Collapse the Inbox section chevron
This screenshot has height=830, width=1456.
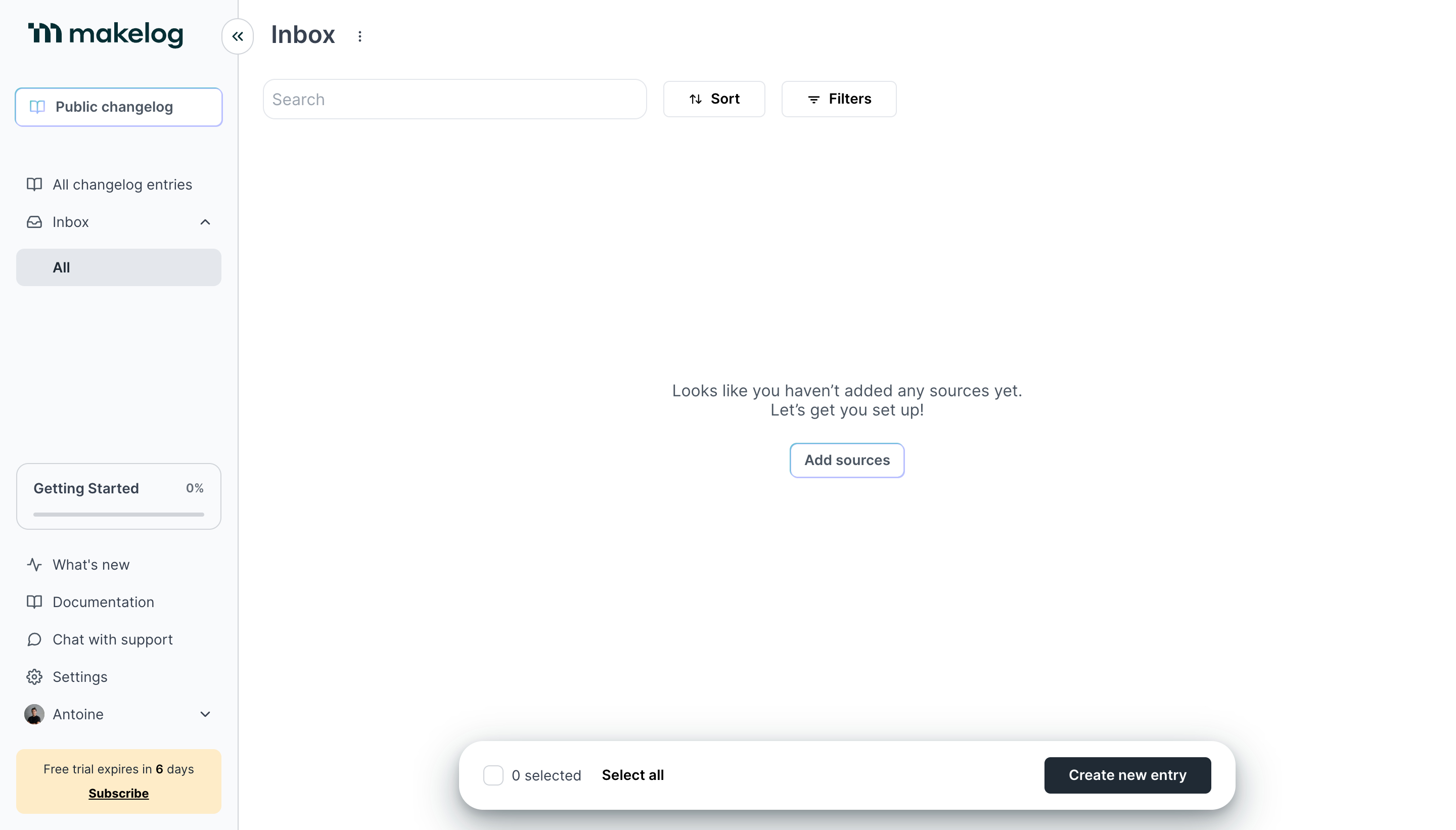205,222
